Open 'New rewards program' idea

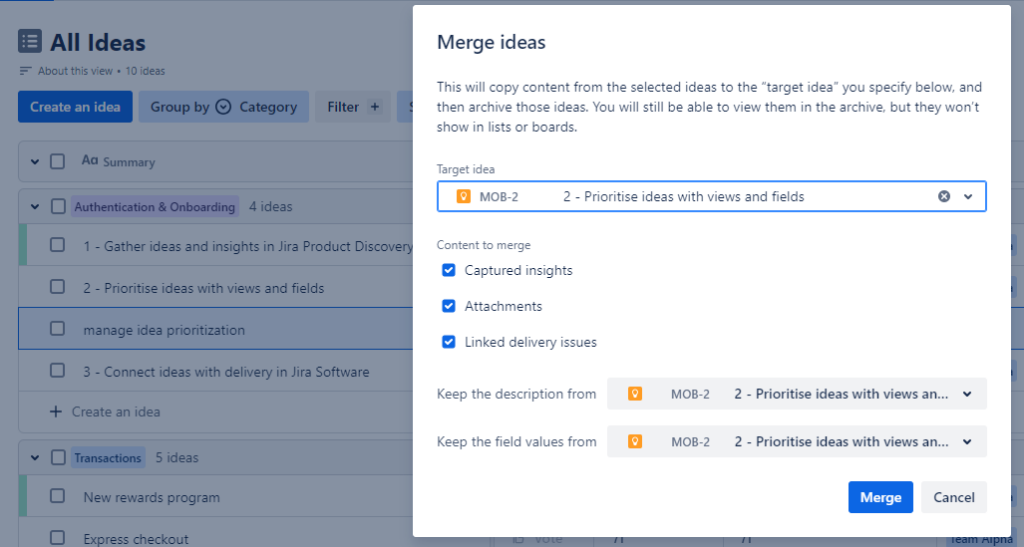pos(152,497)
